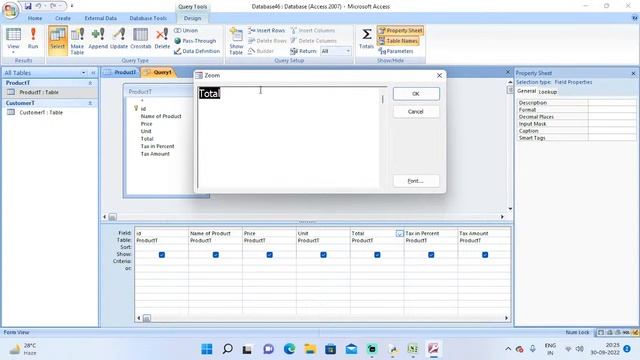Run the query with the Run icon
The width and height of the screenshot is (640, 360).
point(33,39)
